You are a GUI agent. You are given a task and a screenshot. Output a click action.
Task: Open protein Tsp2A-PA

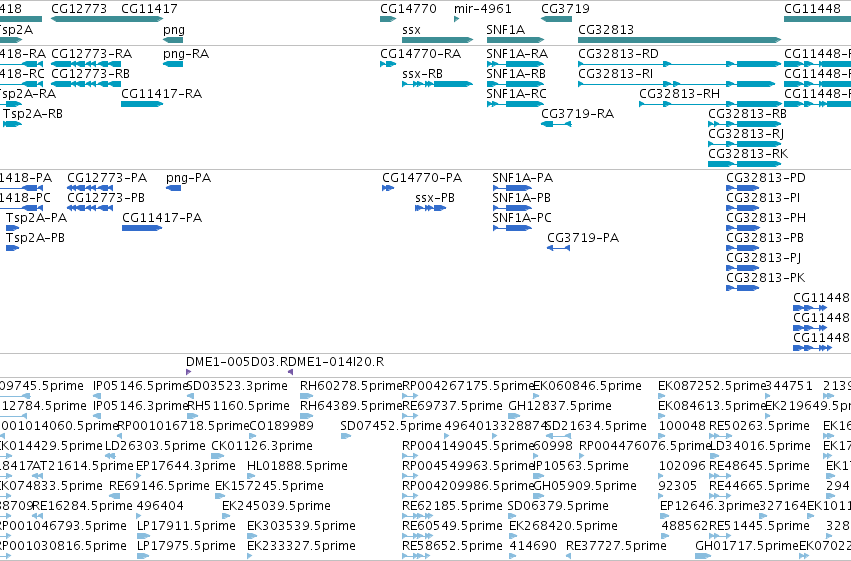click(12, 228)
